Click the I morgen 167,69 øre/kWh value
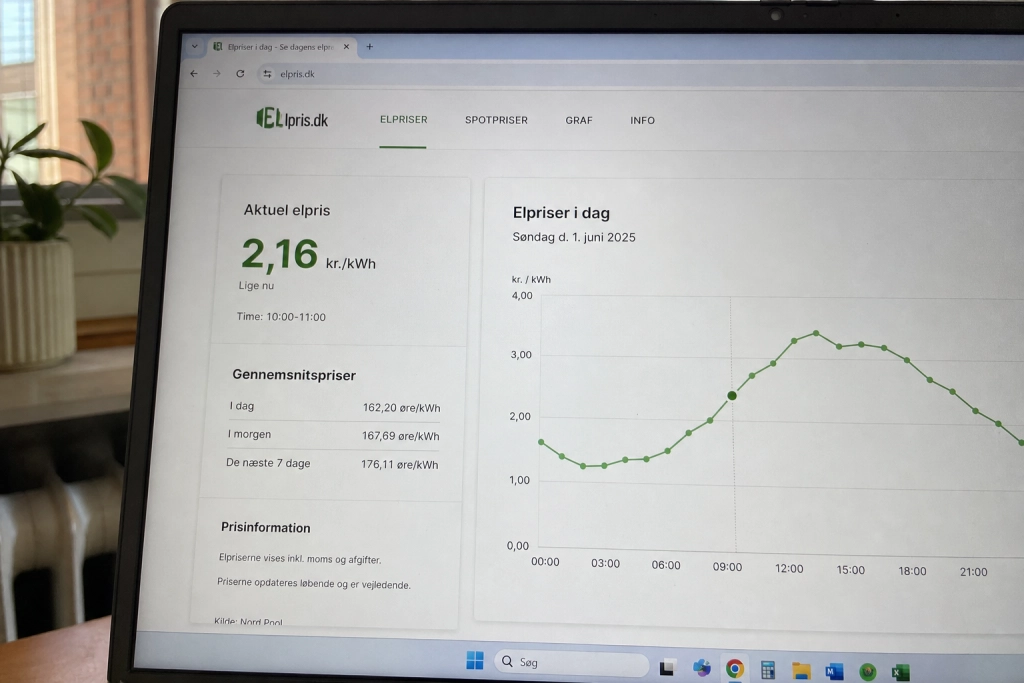This screenshot has height=683, width=1024. tap(400, 436)
